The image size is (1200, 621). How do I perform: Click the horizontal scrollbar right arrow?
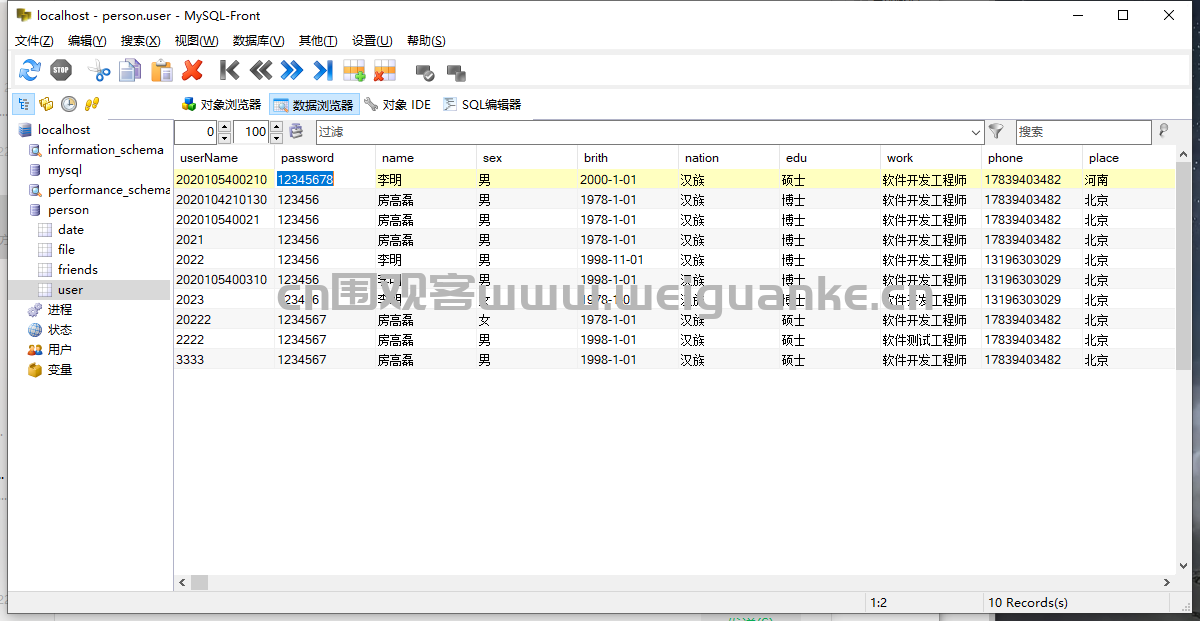click(1167, 583)
